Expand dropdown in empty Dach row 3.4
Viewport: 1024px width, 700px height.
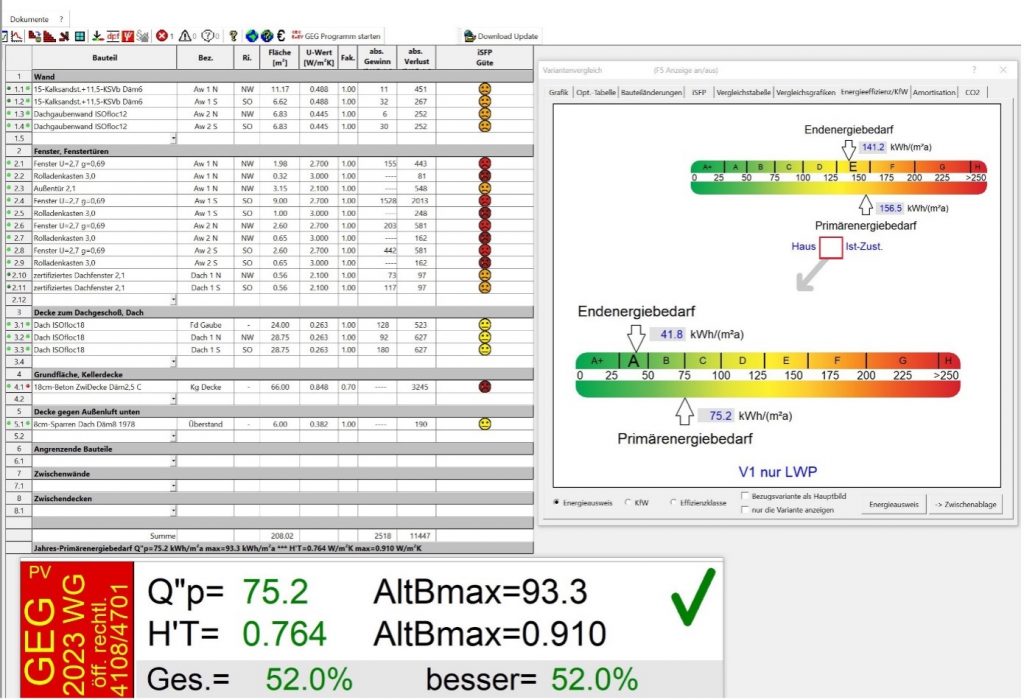point(173,362)
